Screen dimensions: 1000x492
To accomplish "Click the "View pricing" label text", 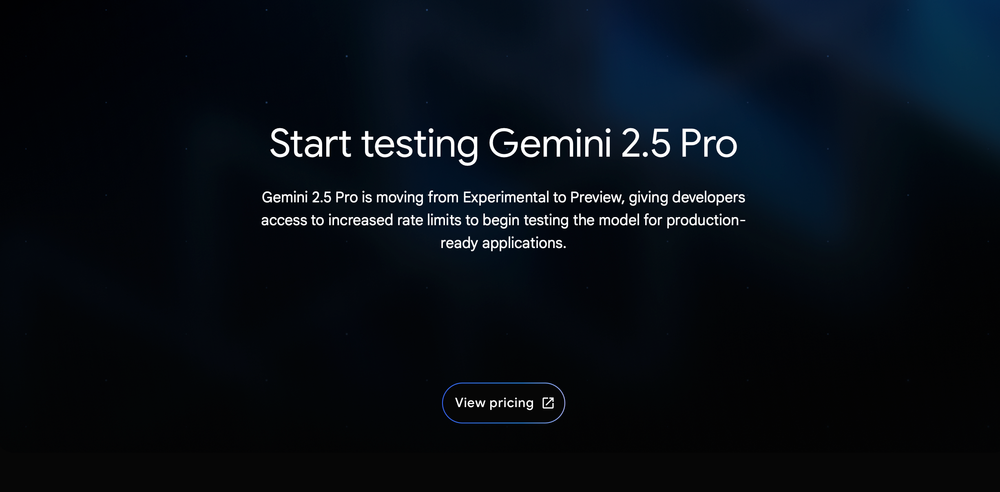I will (494, 403).
